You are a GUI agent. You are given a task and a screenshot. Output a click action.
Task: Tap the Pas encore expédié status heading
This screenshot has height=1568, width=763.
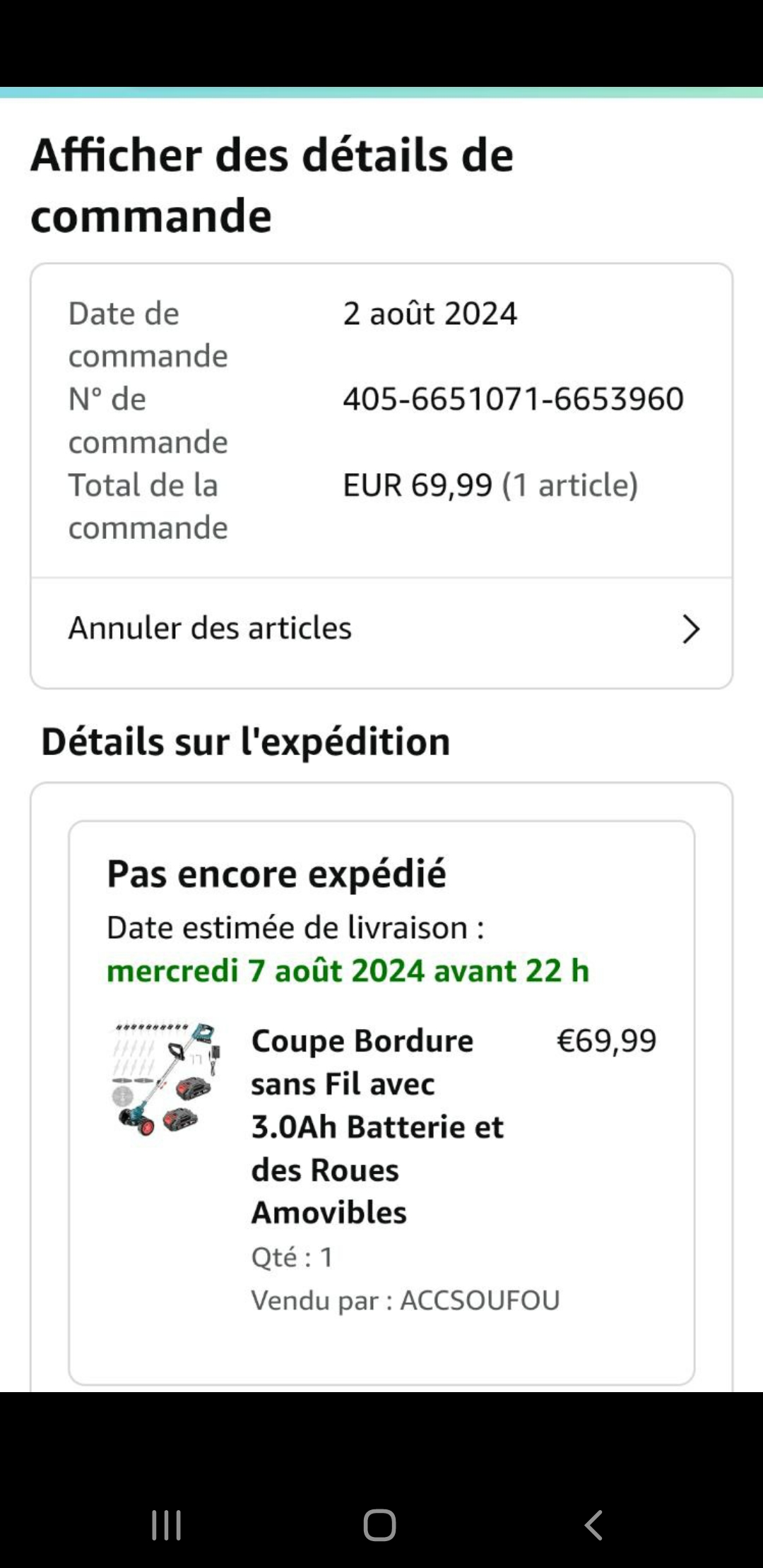point(276,874)
